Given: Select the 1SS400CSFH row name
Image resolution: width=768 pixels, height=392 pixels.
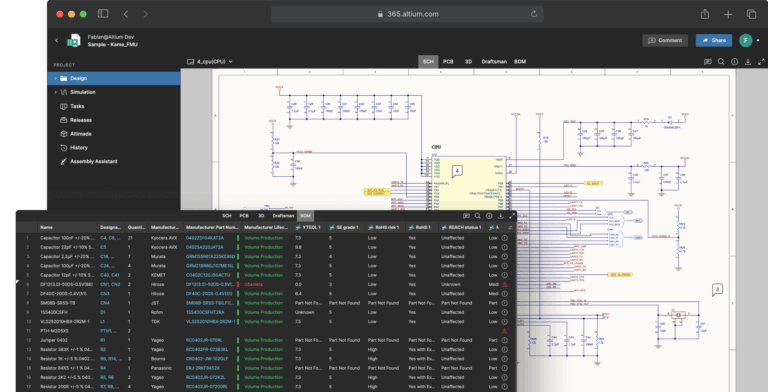Looking at the screenshot, I should click(53, 312).
